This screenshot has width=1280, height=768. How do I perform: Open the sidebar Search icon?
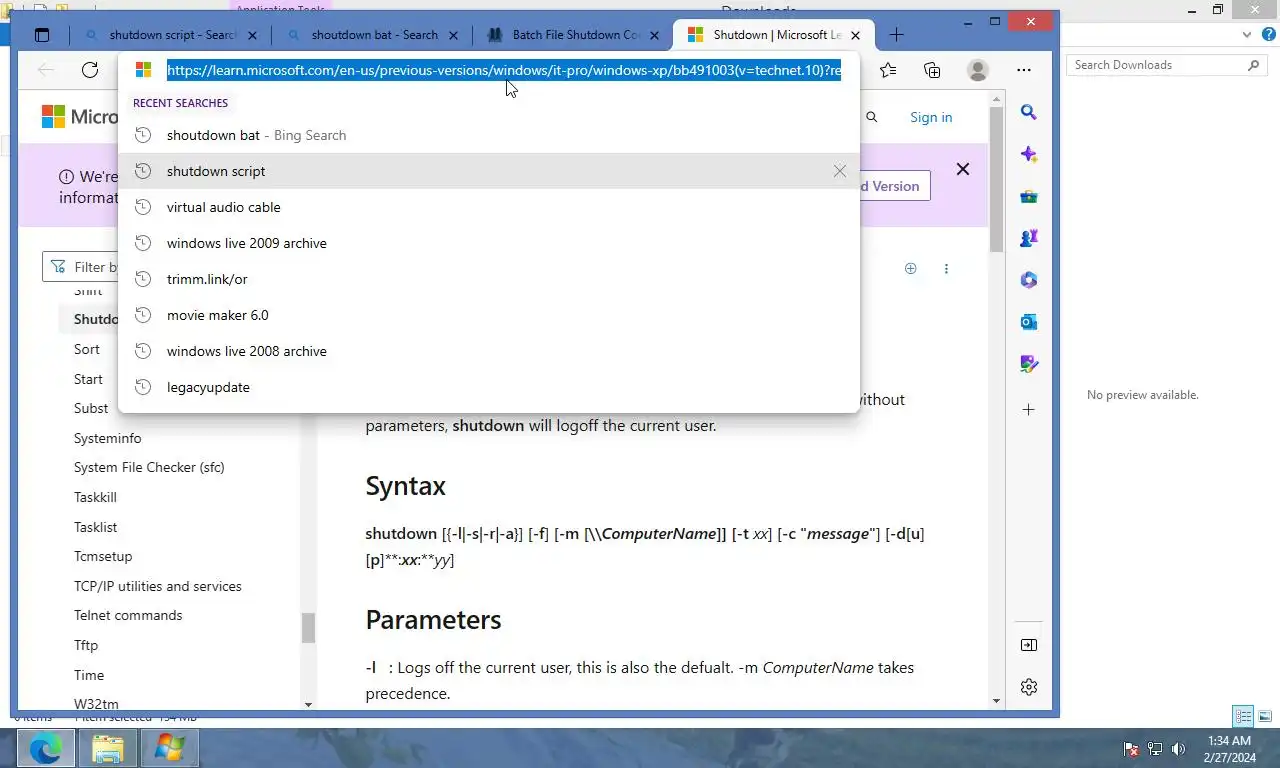click(x=1029, y=113)
